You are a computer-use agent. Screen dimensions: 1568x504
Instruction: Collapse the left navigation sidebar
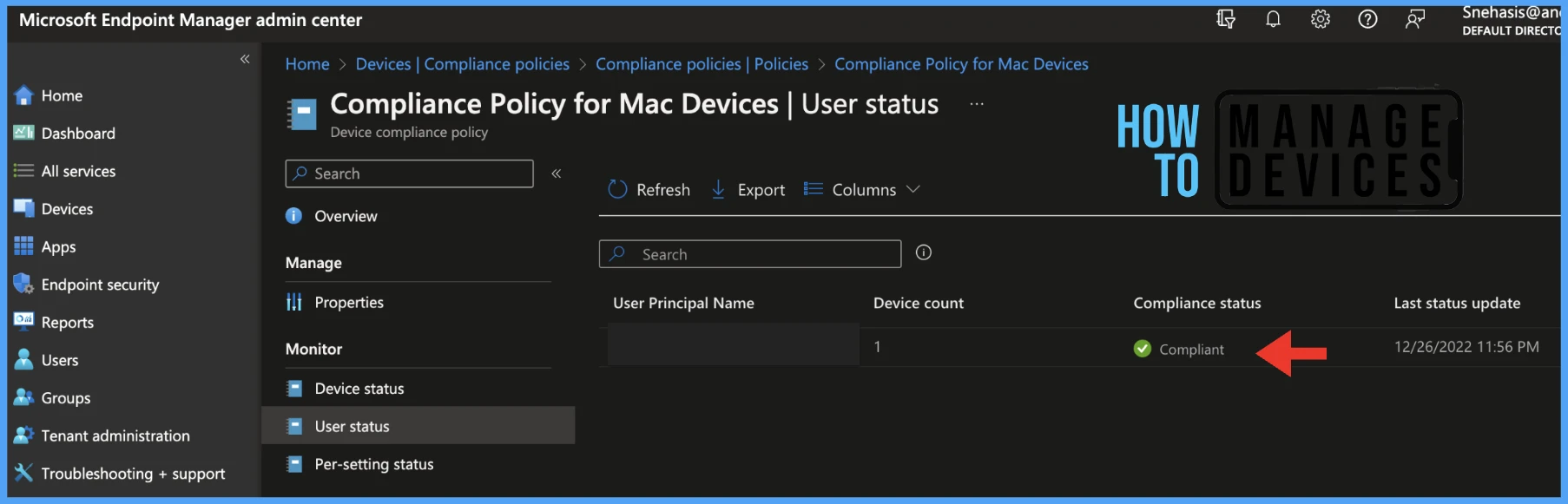tap(245, 59)
